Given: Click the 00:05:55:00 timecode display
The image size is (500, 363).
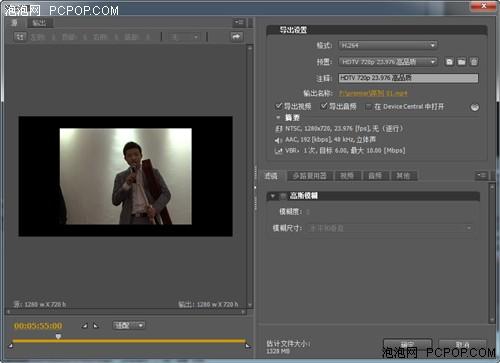Looking at the screenshot, I should [x=38, y=326].
